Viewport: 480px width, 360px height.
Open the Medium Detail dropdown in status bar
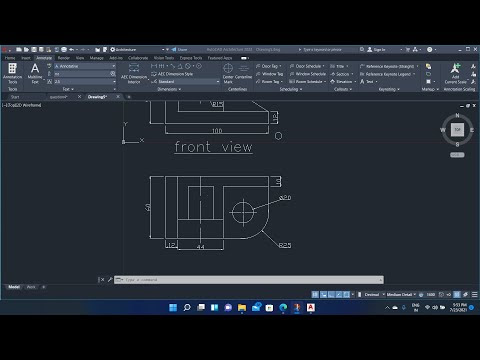(x=401, y=294)
